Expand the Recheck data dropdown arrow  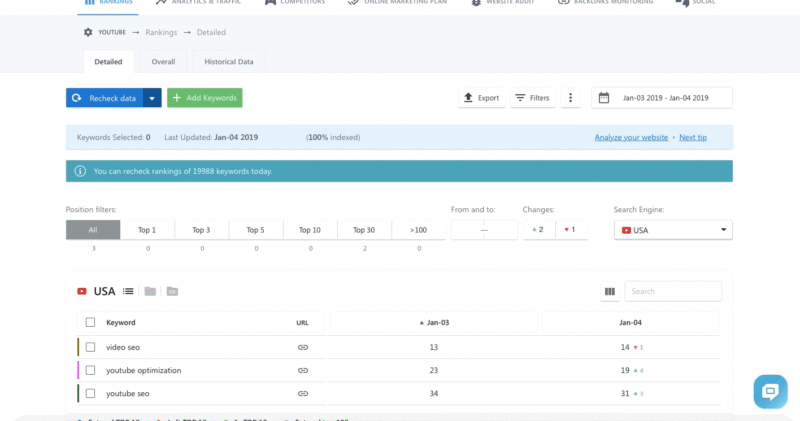152,98
